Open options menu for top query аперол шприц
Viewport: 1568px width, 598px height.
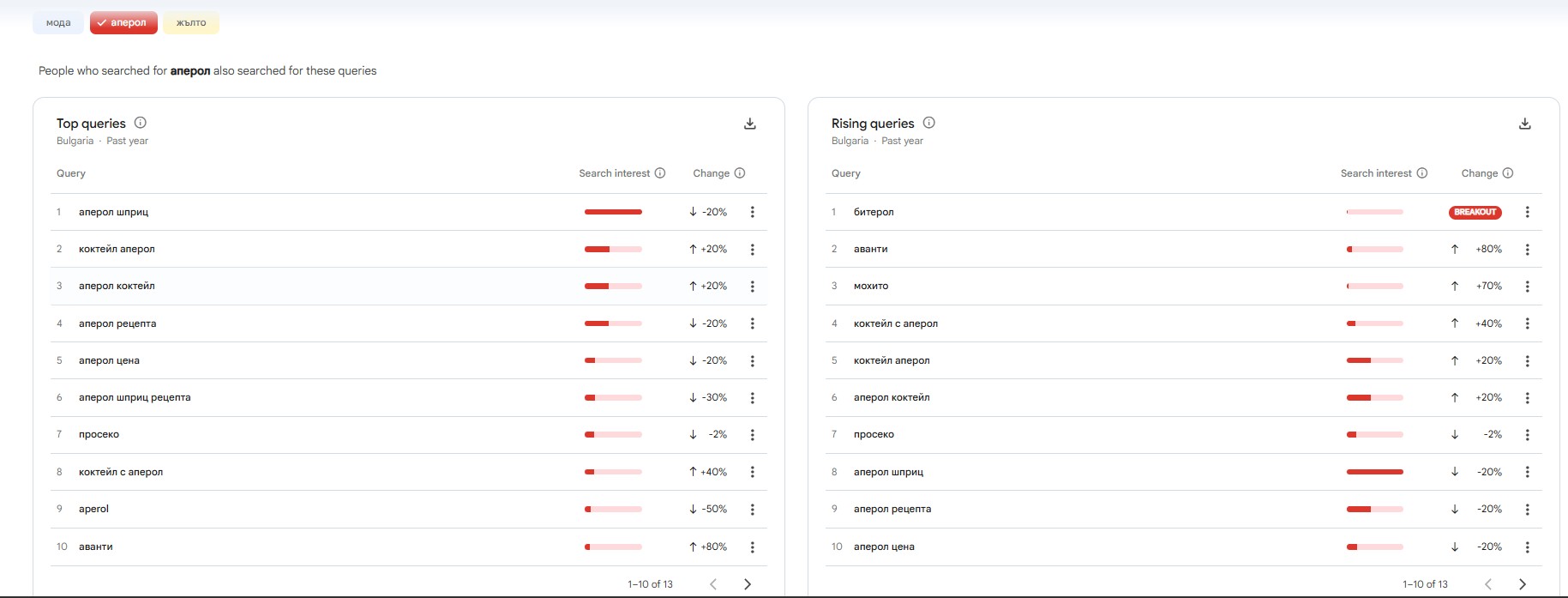[753, 212]
